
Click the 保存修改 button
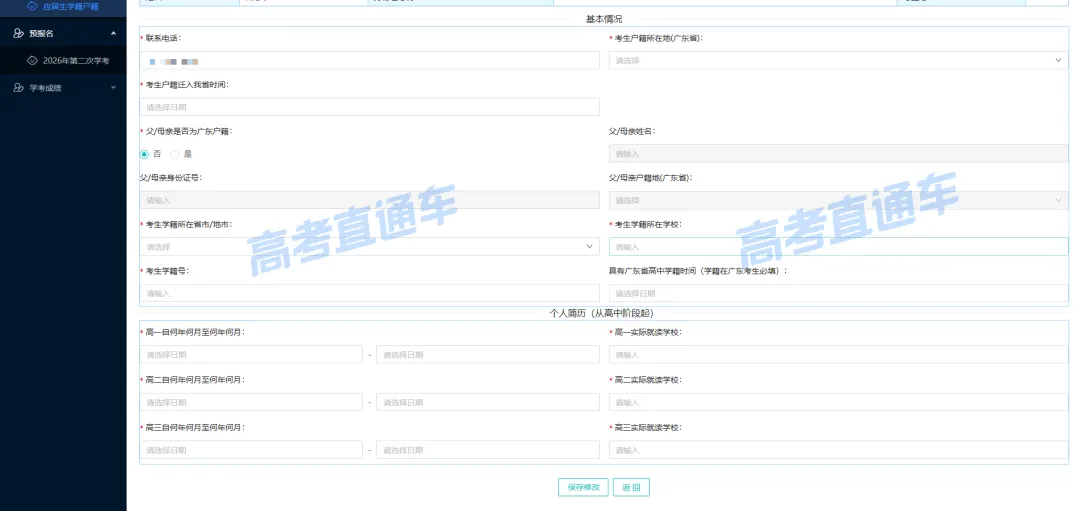tap(583, 487)
